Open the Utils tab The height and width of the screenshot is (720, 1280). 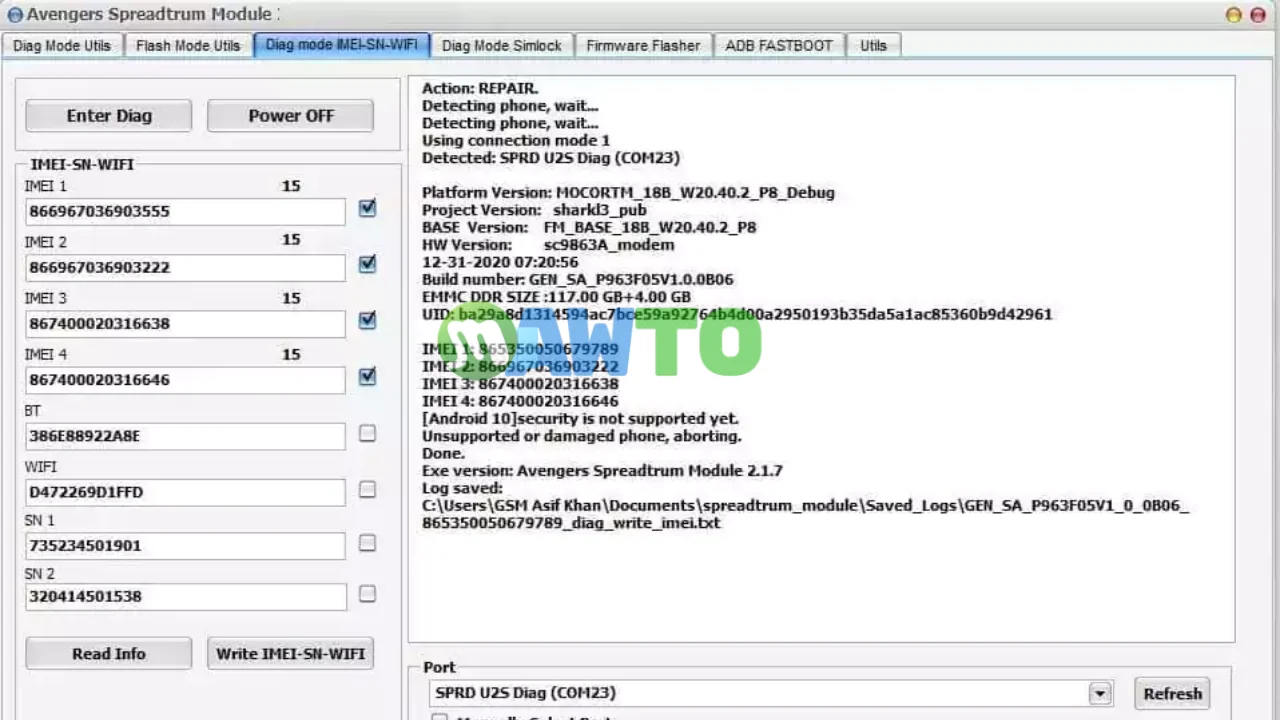[873, 45]
